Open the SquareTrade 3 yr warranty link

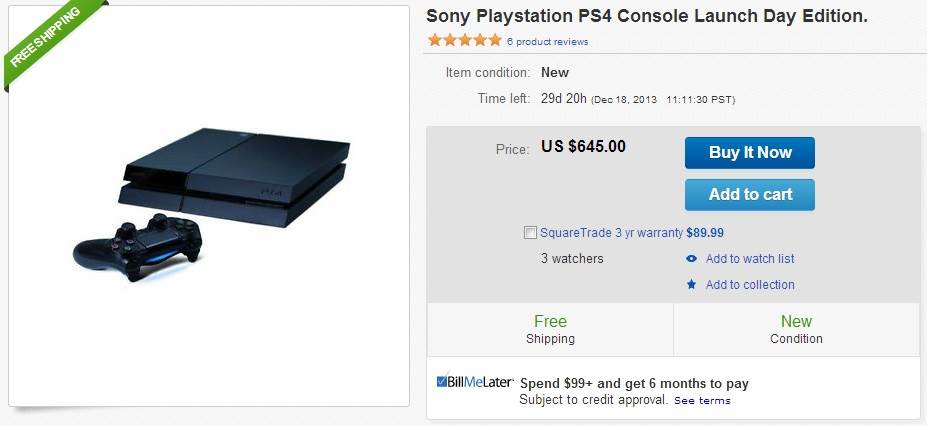click(x=611, y=233)
